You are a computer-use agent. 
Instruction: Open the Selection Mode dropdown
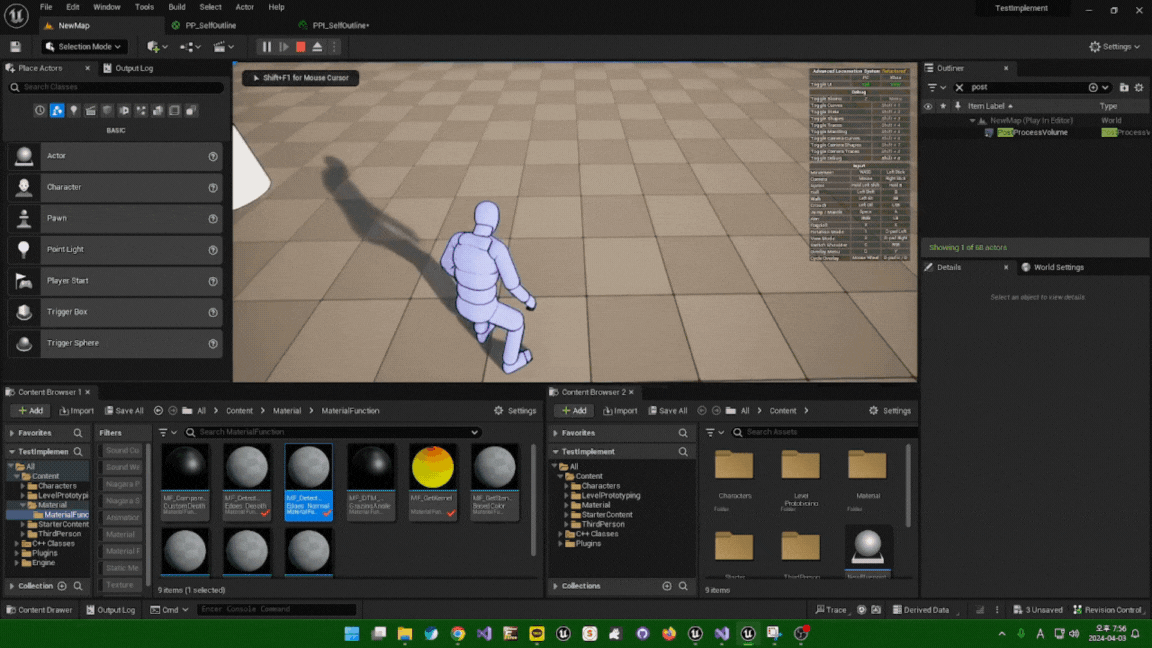point(83,47)
